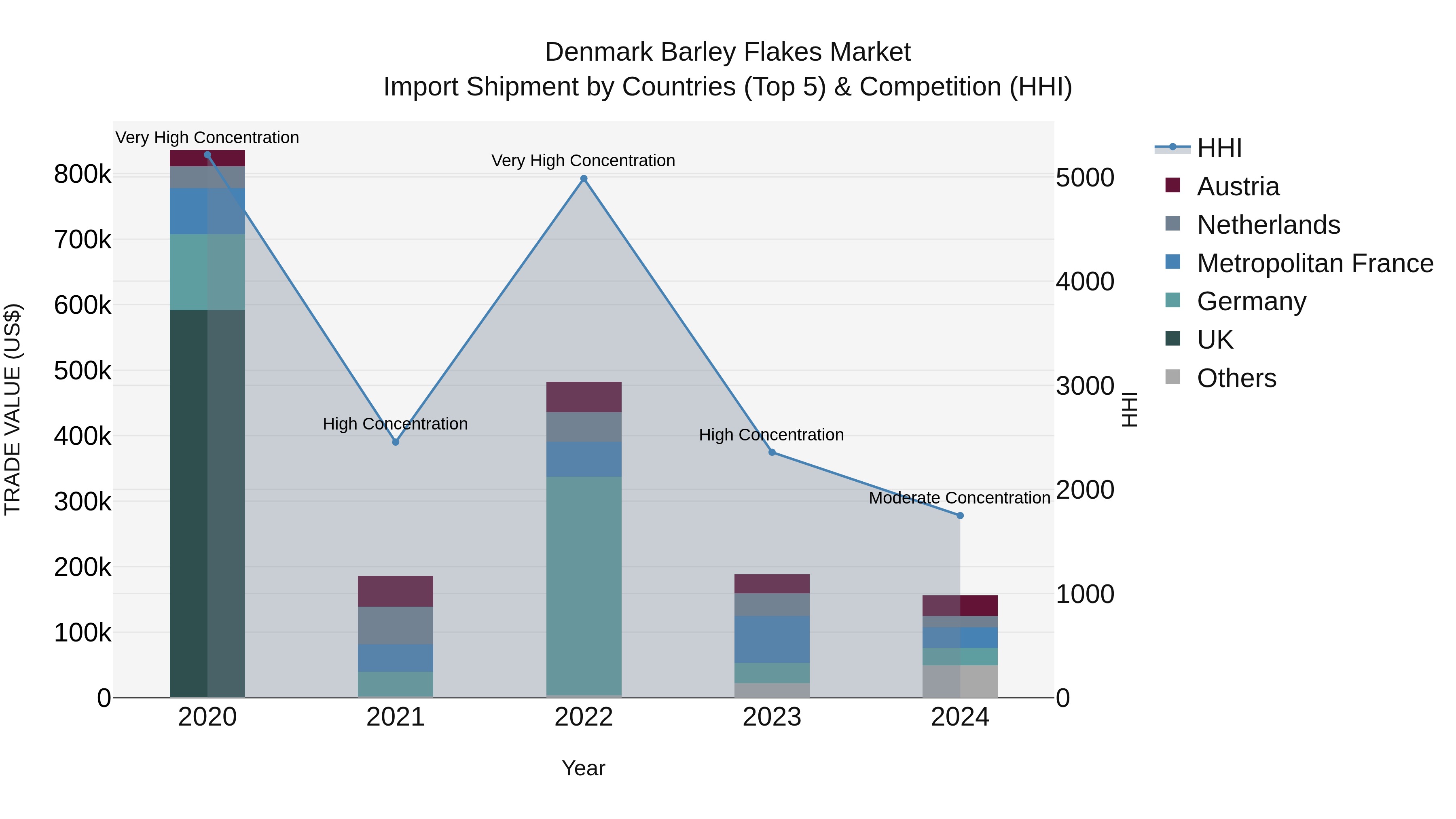The width and height of the screenshot is (1456, 819).
Task: Click the '5000' HHI axis tick label
Action: pos(1085,178)
